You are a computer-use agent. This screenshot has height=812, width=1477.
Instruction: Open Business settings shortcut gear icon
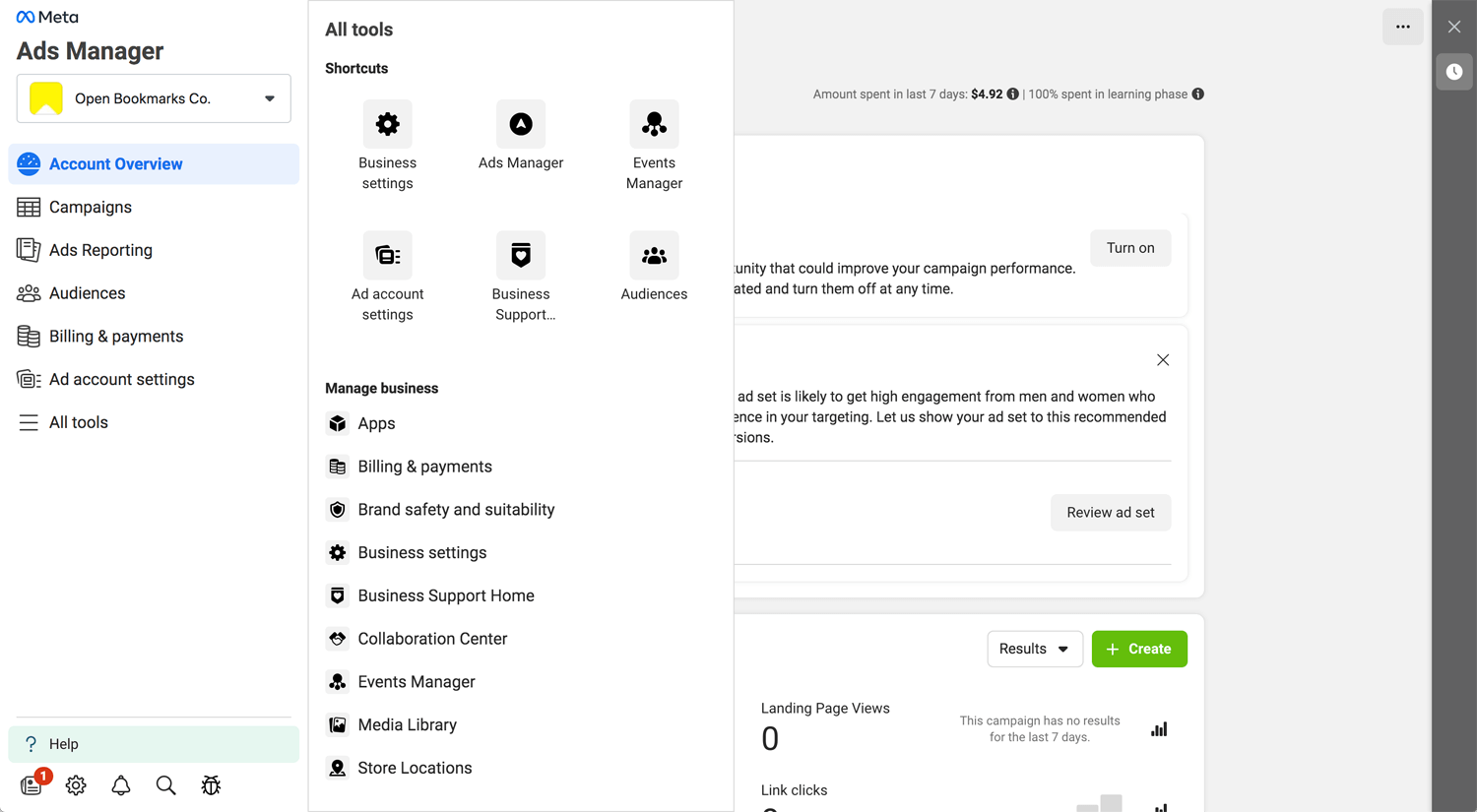[x=387, y=124]
